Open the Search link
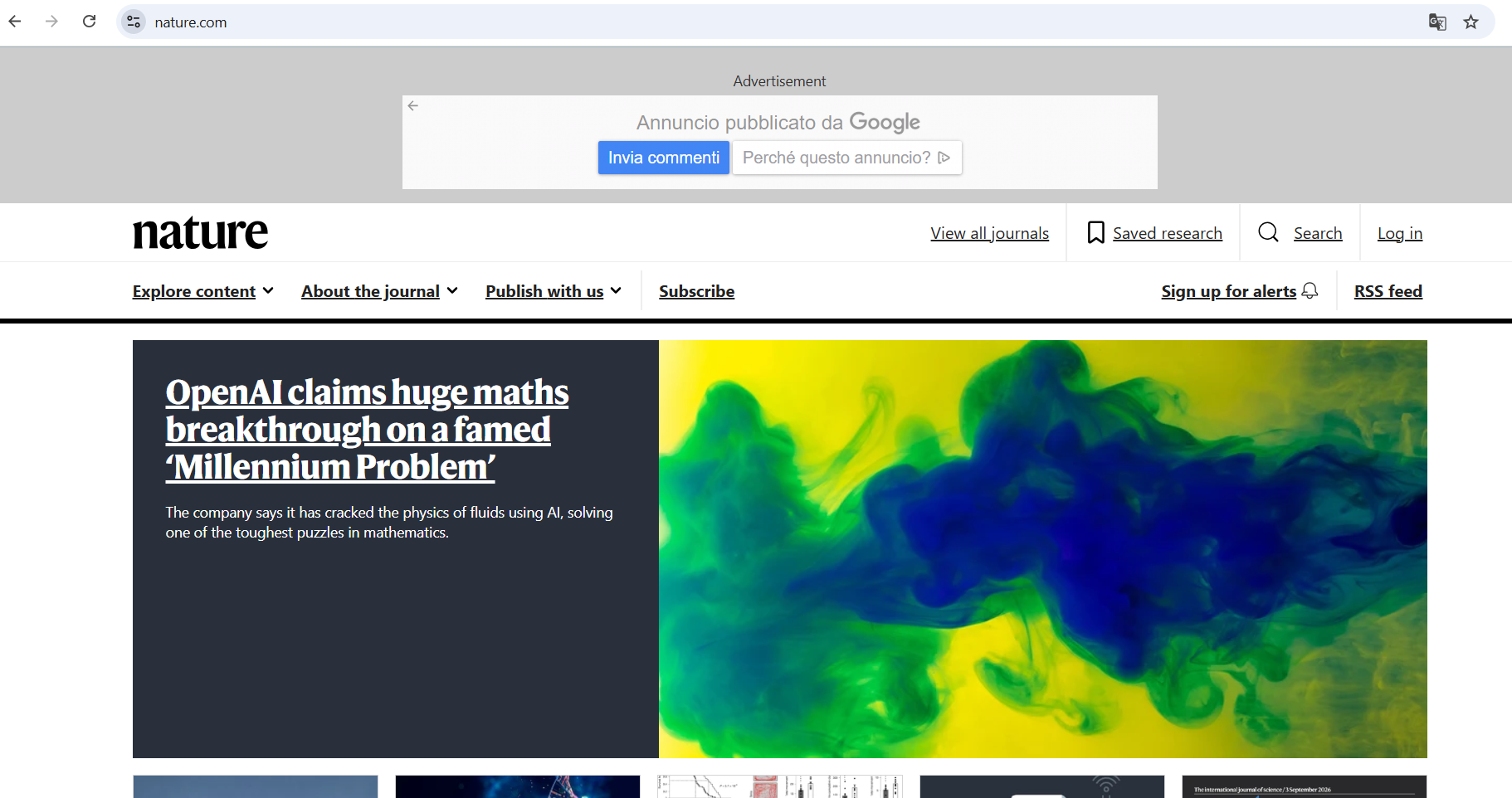 (x=1318, y=233)
